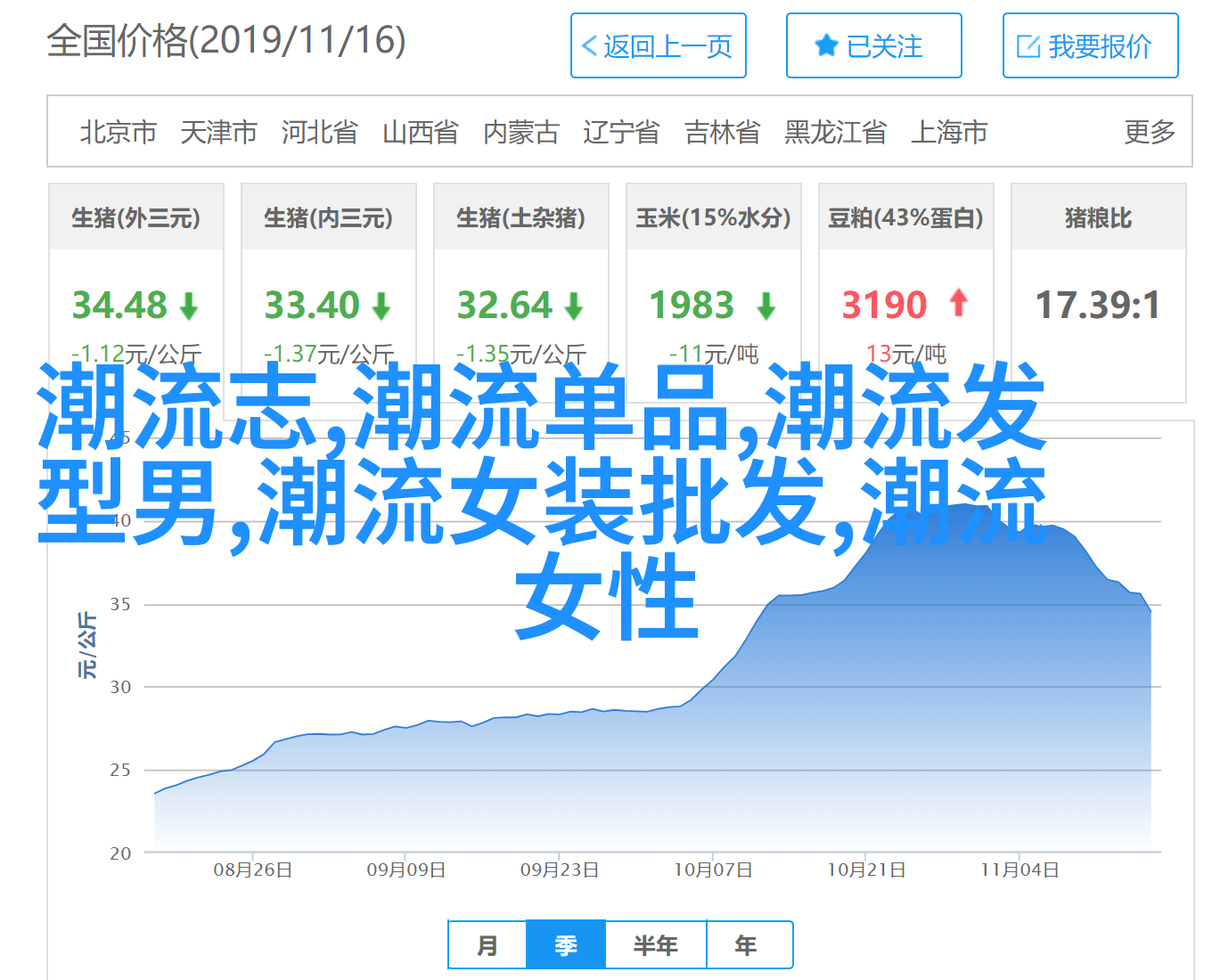Click the green down arrow beside 34.48

189,306
